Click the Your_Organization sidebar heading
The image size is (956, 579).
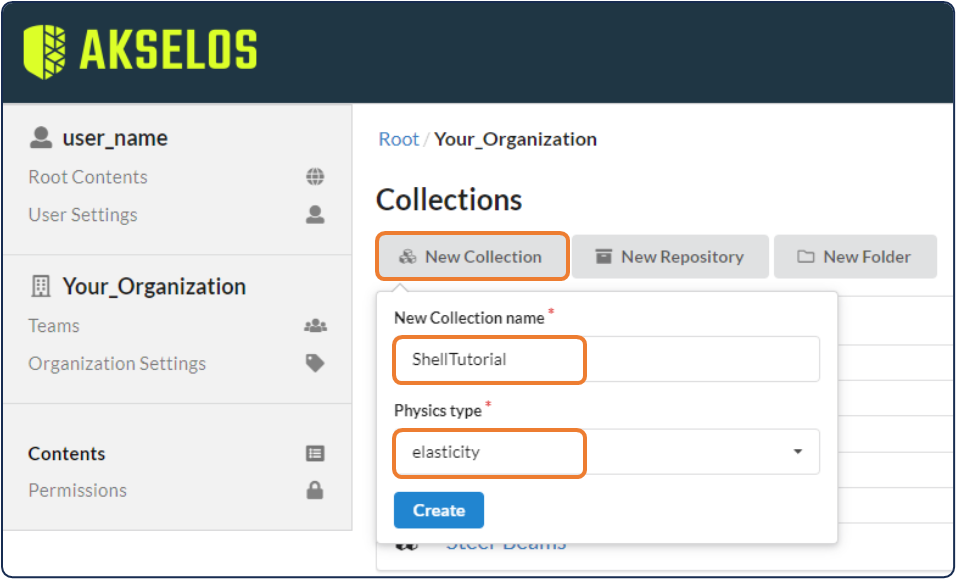(154, 286)
